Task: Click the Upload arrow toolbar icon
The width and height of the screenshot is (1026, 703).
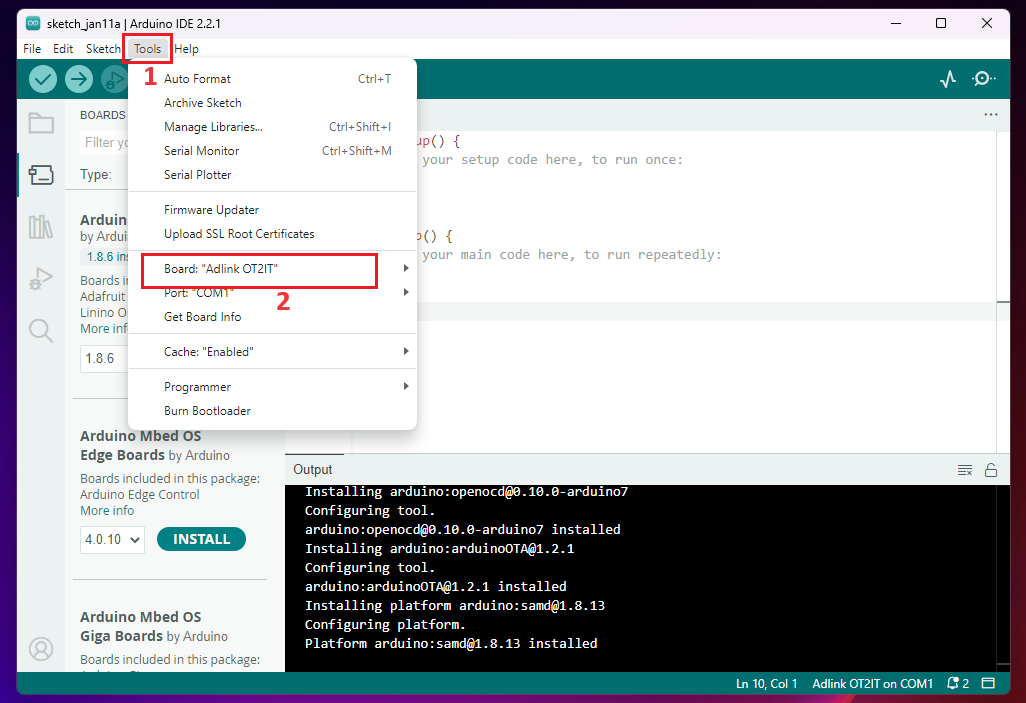Action: pyautogui.click(x=78, y=79)
